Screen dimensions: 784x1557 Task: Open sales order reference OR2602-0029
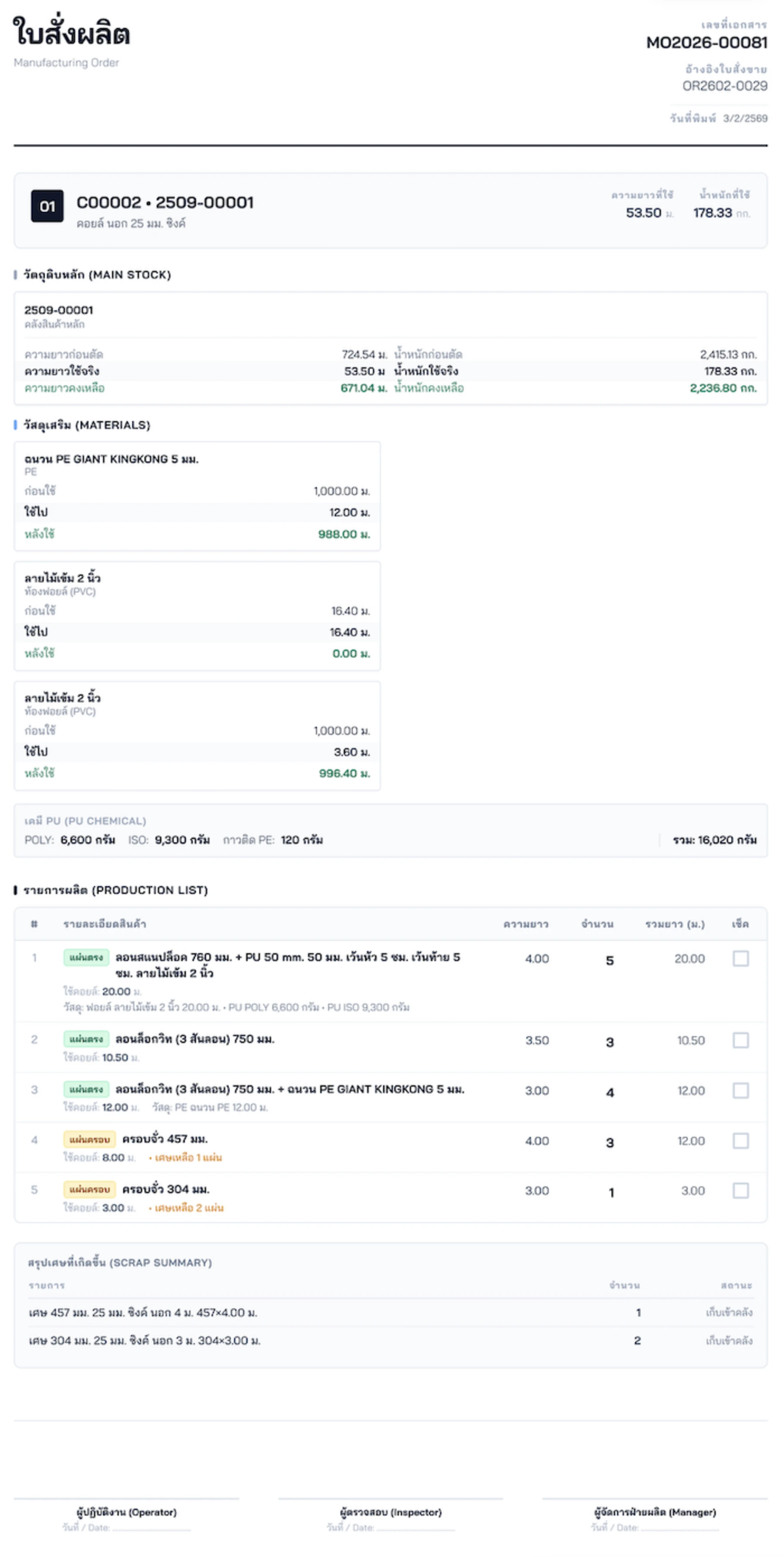pyautogui.click(x=725, y=86)
